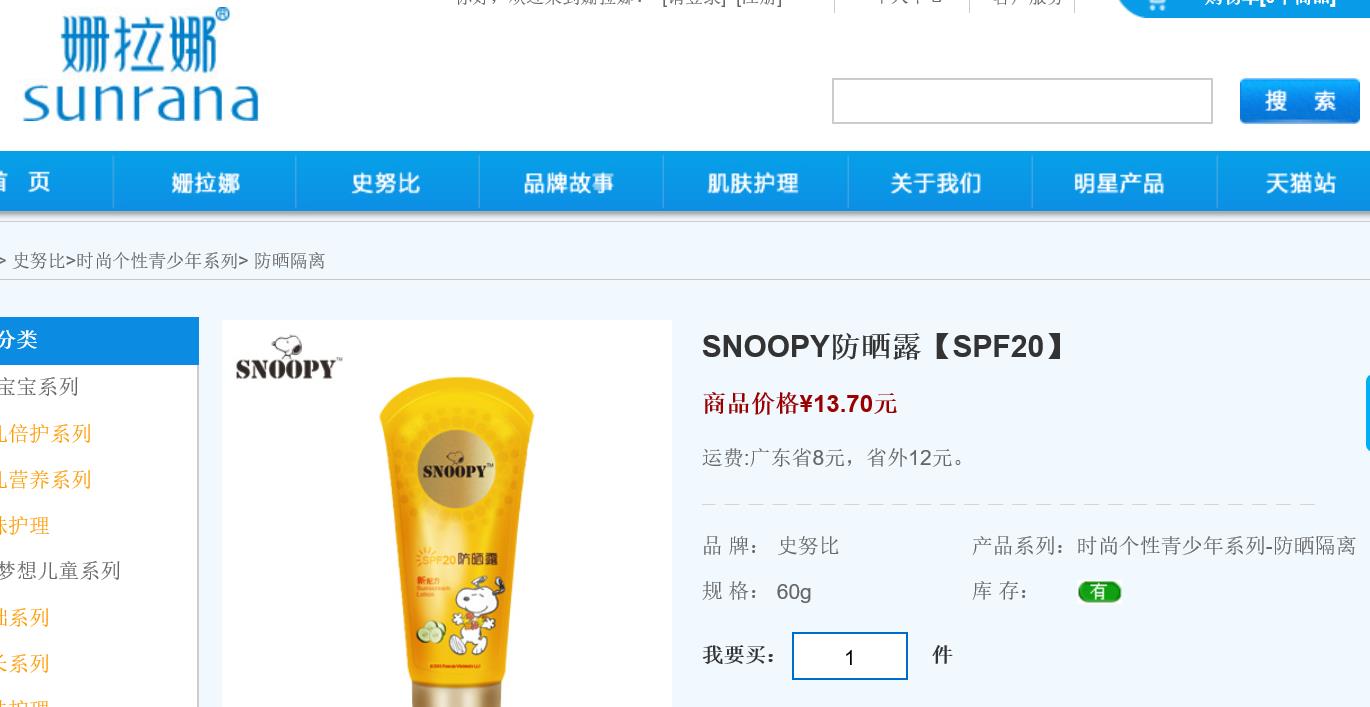Screen dimensions: 1370x707
Task: Select 宝宝系列 in category sidebar
Action: point(39,387)
